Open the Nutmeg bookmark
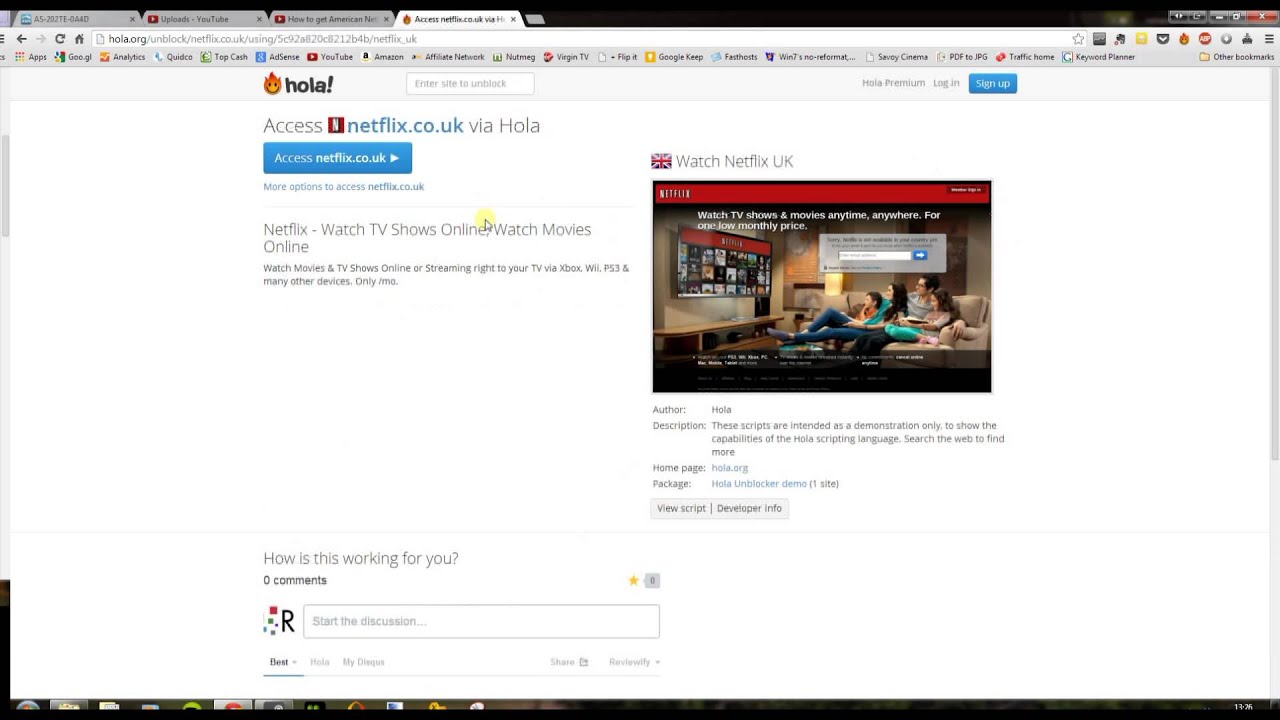The height and width of the screenshot is (720, 1280). [x=514, y=57]
